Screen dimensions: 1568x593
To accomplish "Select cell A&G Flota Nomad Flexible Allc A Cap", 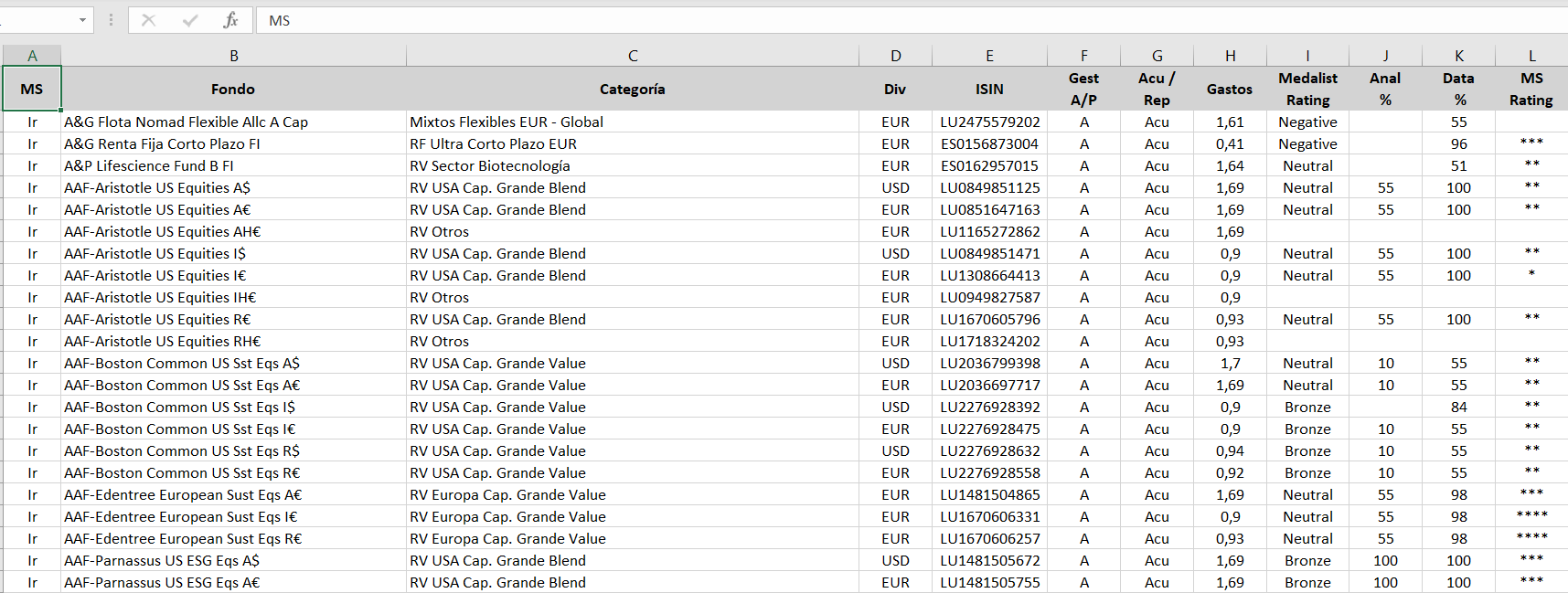I will (234, 122).
